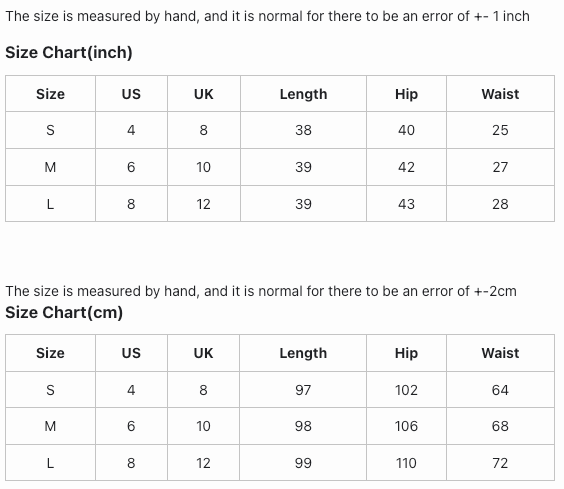Select the Length header in inch table
The height and width of the screenshot is (489, 564).
304,94
